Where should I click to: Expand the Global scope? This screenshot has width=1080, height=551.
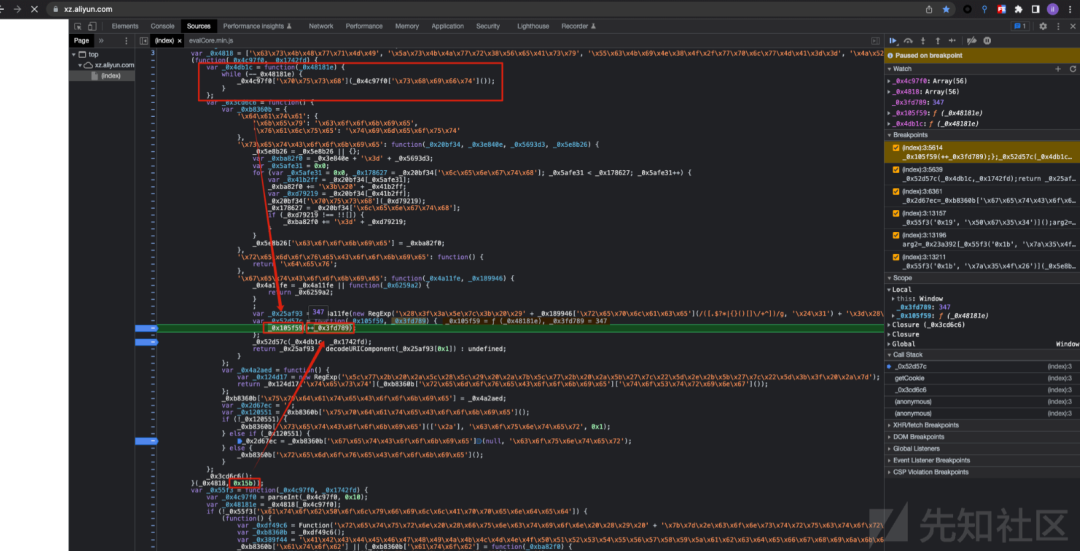[x=889, y=344]
